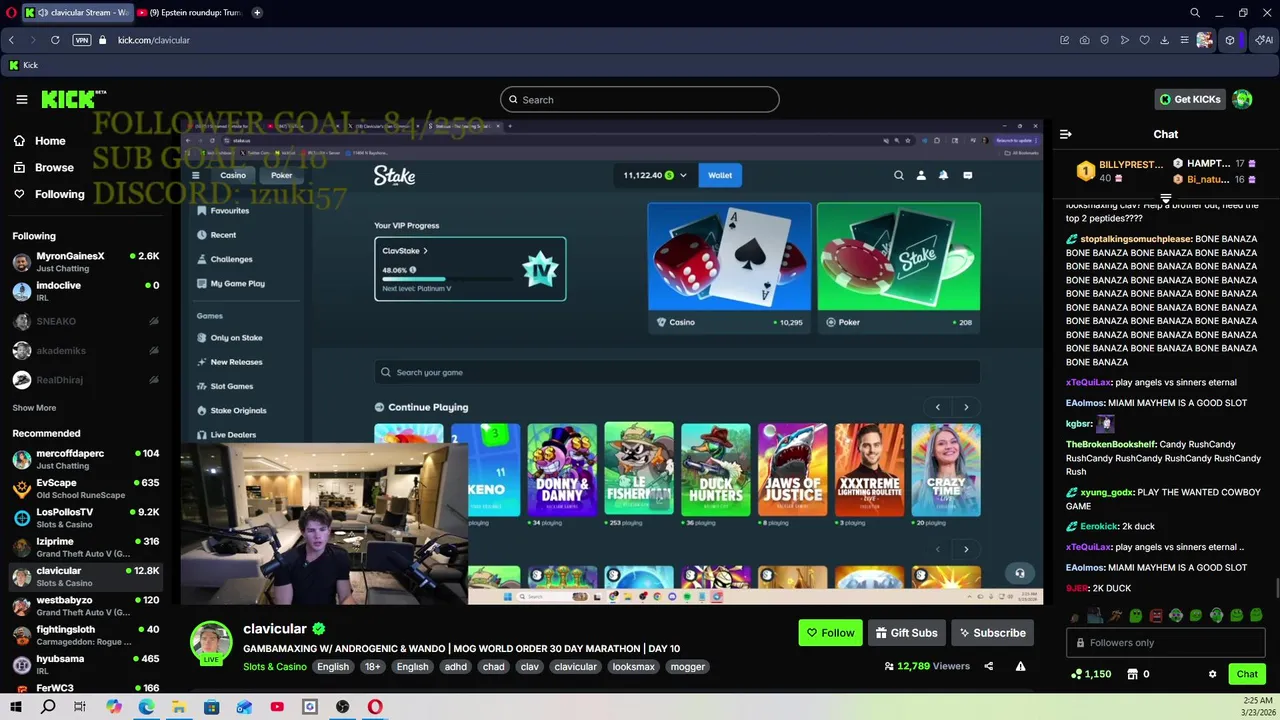
Task: Expand Show More in Following list
Action: click(x=34, y=408)
